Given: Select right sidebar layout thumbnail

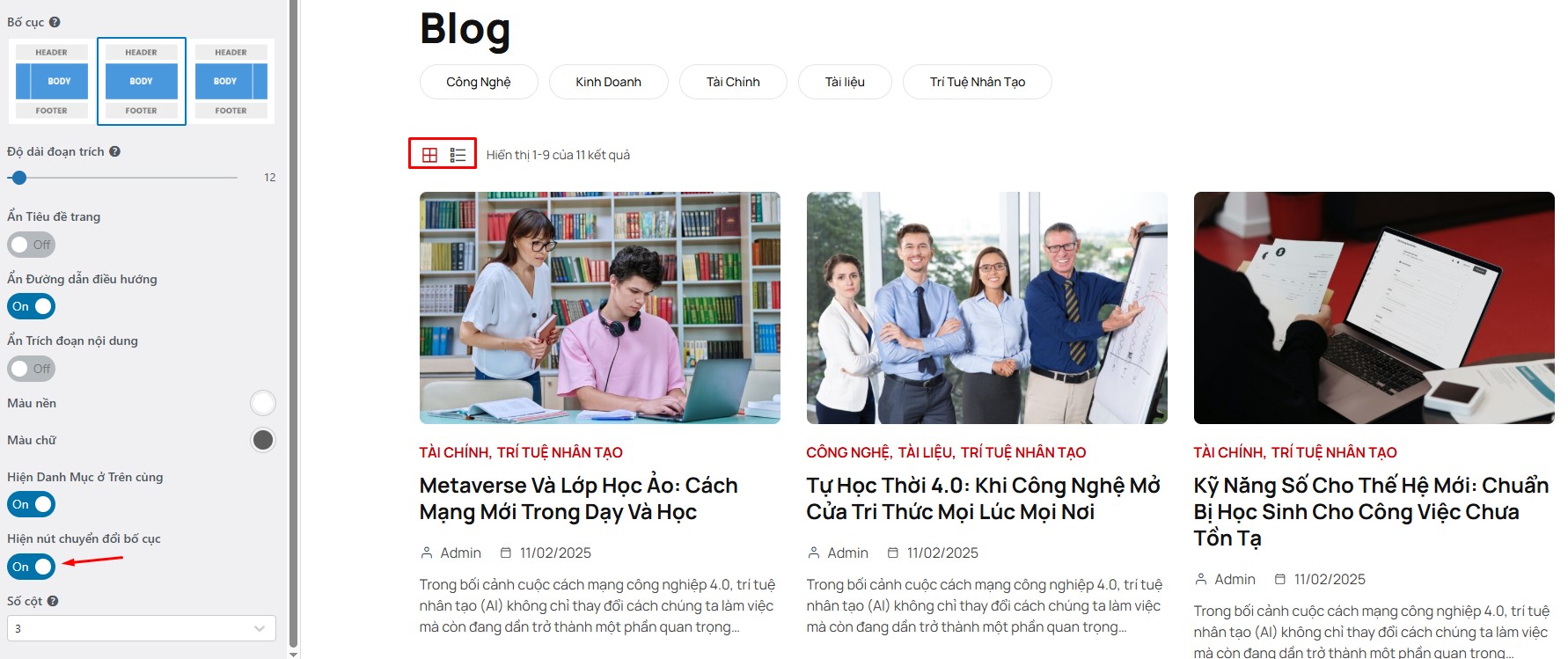Looking at the screenshot, I should pos(231,81).
